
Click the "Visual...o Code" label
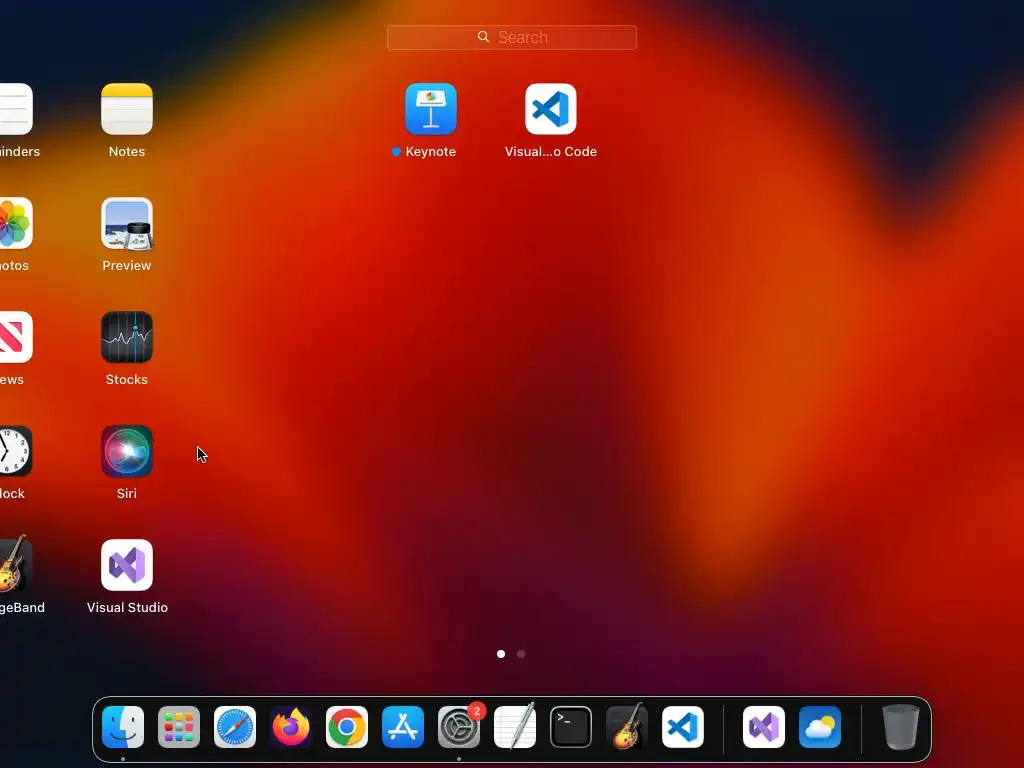tap(551, 152)
